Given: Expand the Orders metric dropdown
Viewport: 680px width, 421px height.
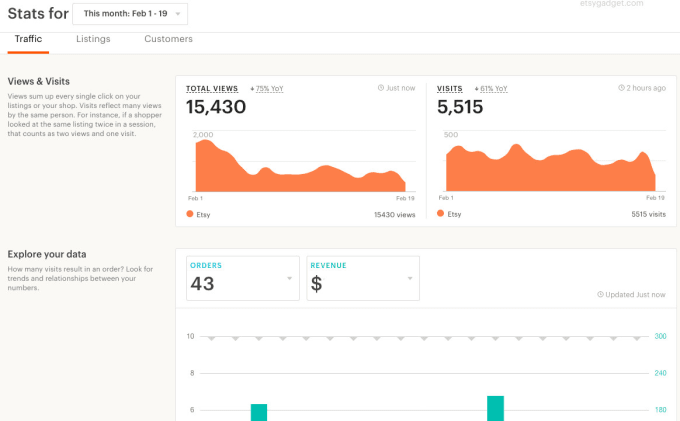Looking at the screenshot, I should (289, 278).
